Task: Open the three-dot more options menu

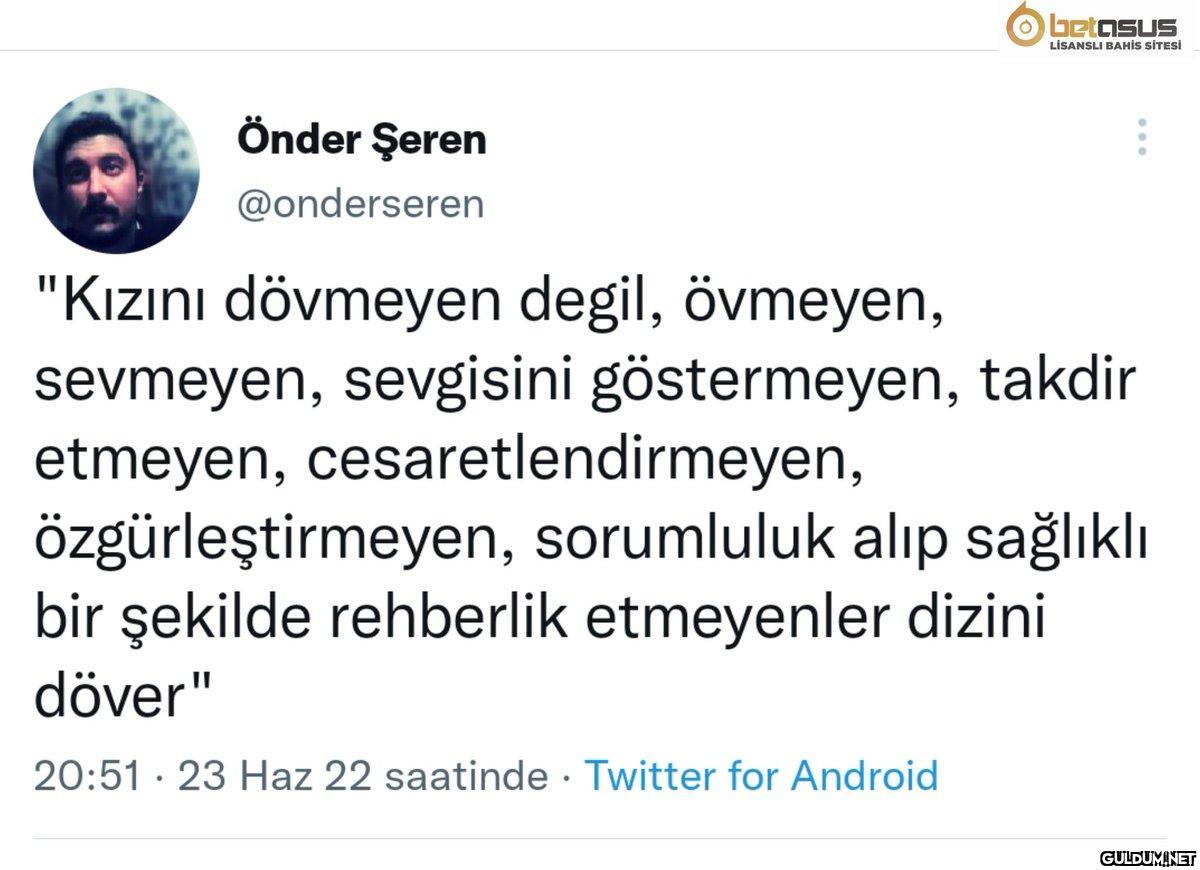Action: tap(1142, 138)
